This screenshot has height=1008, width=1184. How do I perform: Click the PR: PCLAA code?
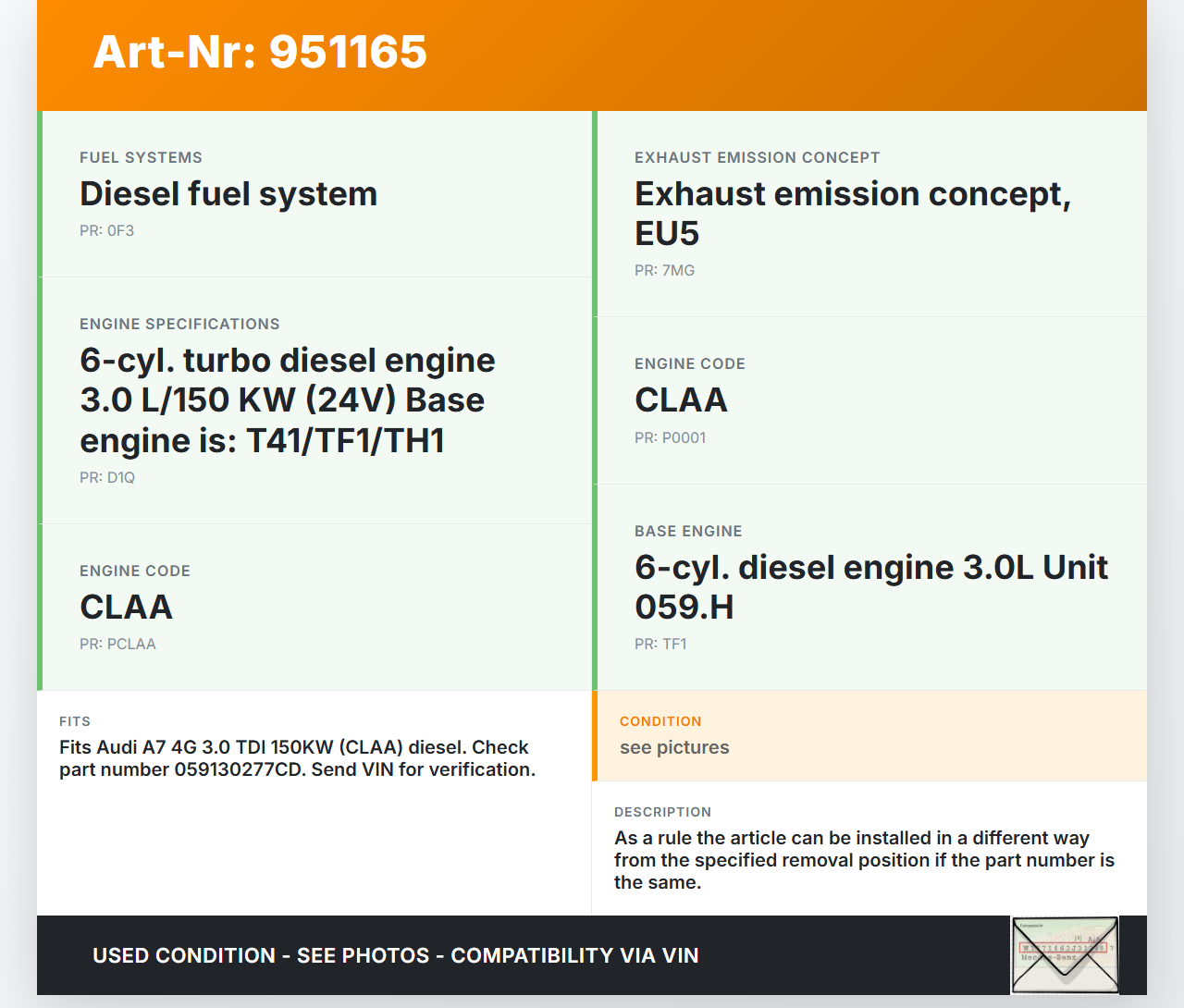click(x=117, y=645)
